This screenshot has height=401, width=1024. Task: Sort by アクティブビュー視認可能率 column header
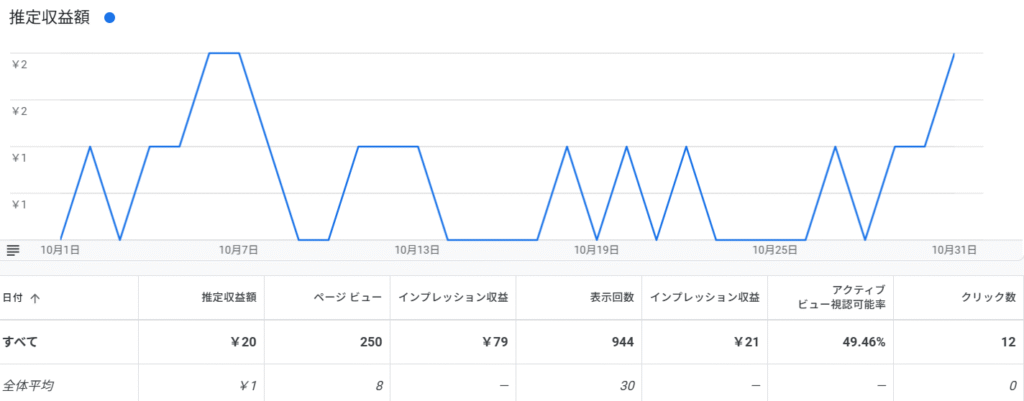coord(839,297)
